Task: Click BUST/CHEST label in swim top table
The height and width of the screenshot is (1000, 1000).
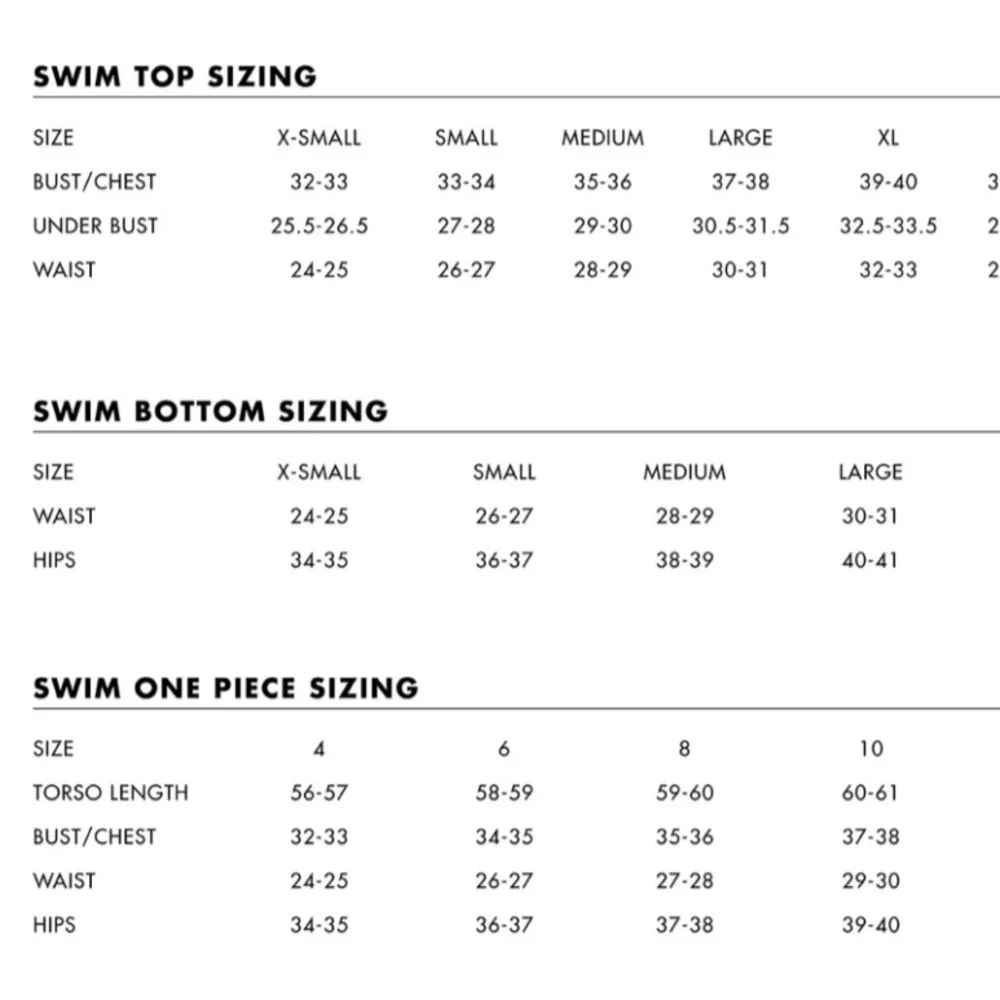Action: coord(94,182)
